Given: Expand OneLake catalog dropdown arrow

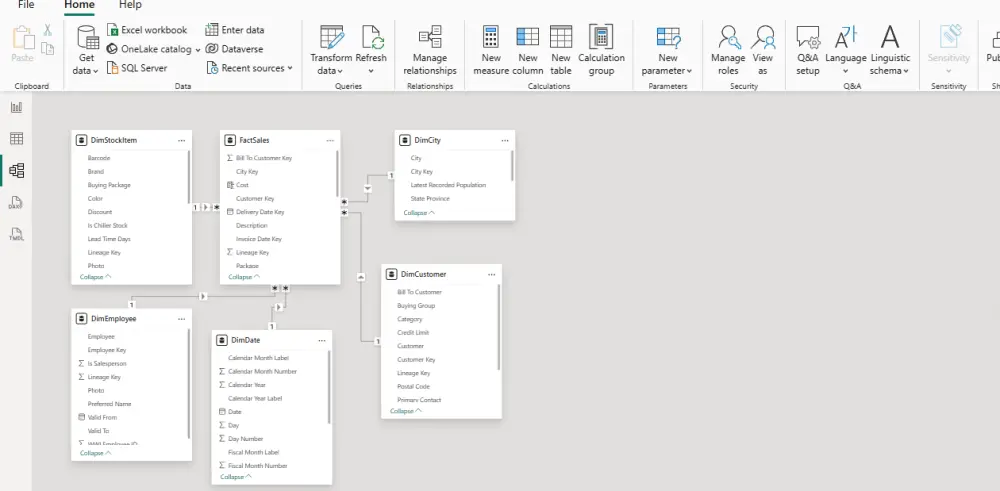Looking at the screenshot, I should (198, 50).
